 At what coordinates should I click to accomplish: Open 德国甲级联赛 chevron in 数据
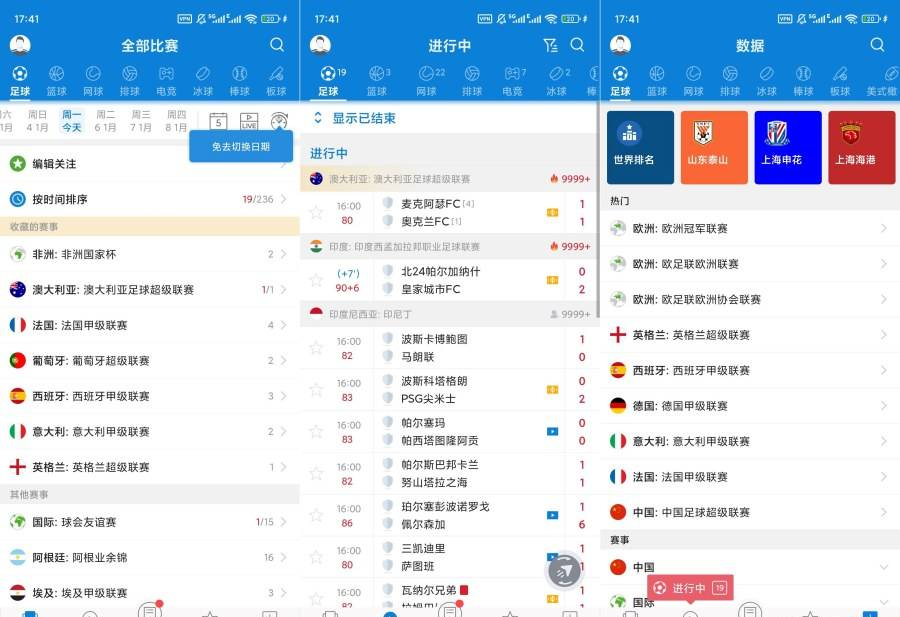883,406
